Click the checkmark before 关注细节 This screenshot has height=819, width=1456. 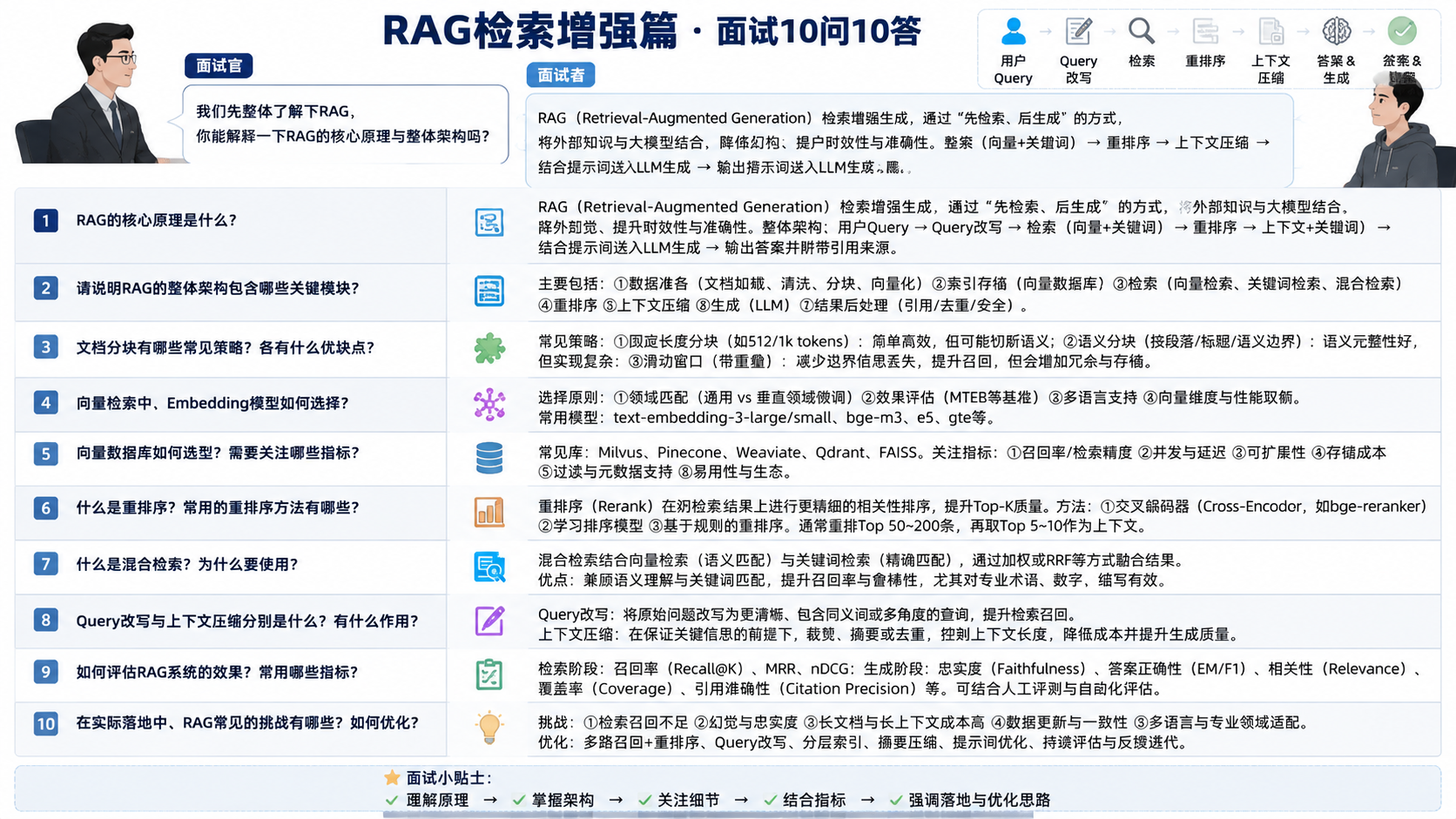tap(645, 801)
